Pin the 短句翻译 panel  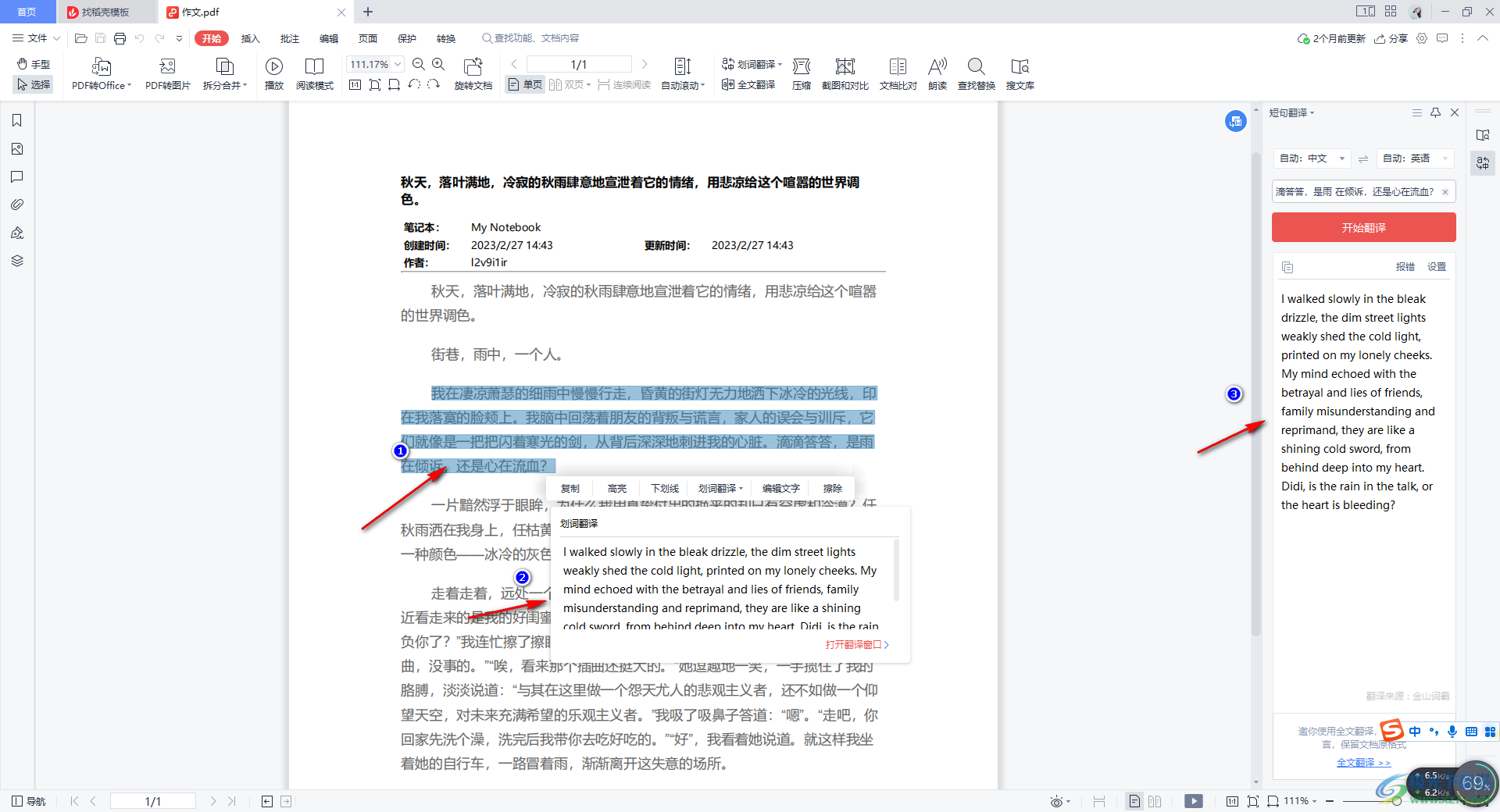(1435, 112)
